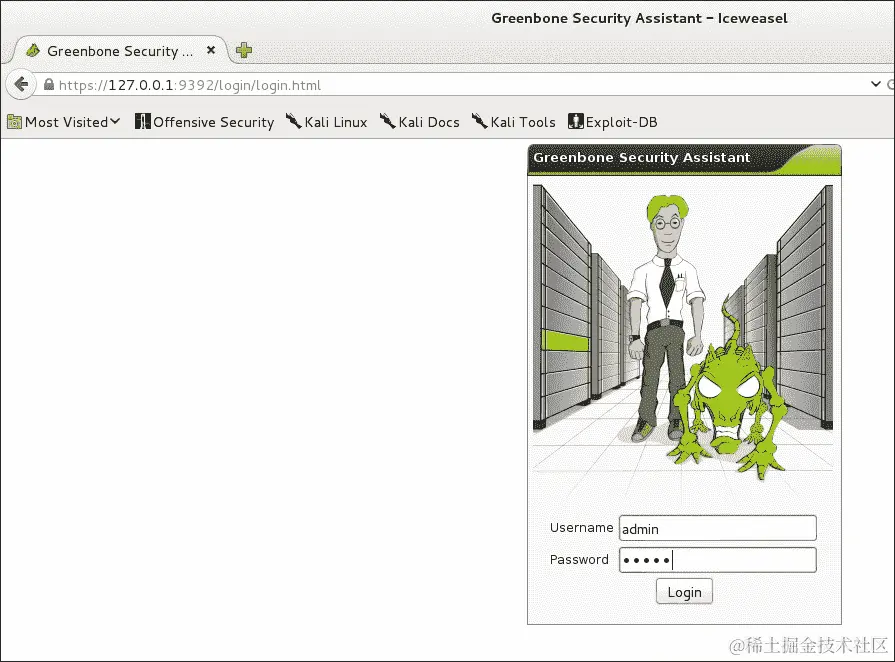Select the Greenbone Security browser tab
Screen dimensions: 895x662
point(119,50)
